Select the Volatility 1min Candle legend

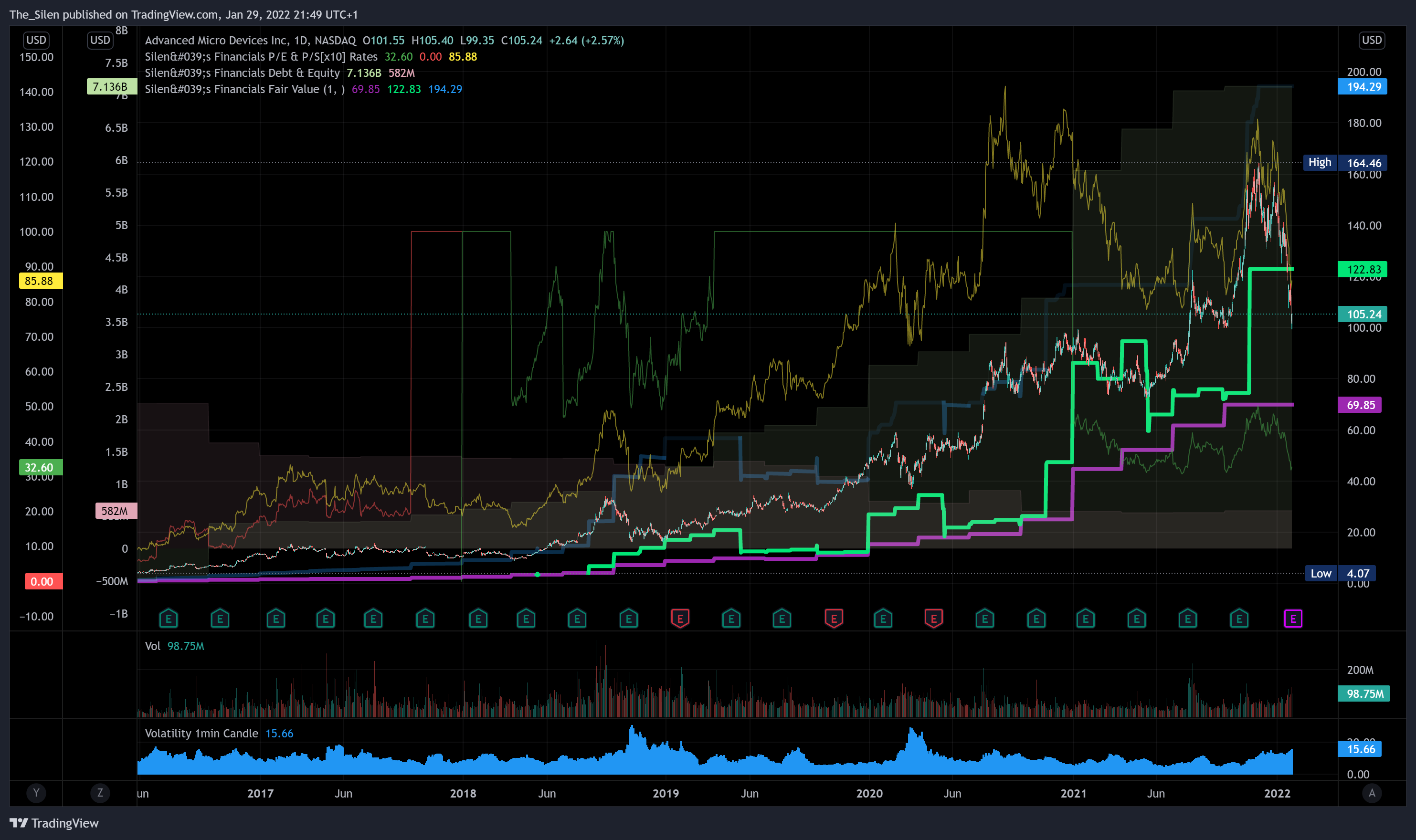[201, 733]
